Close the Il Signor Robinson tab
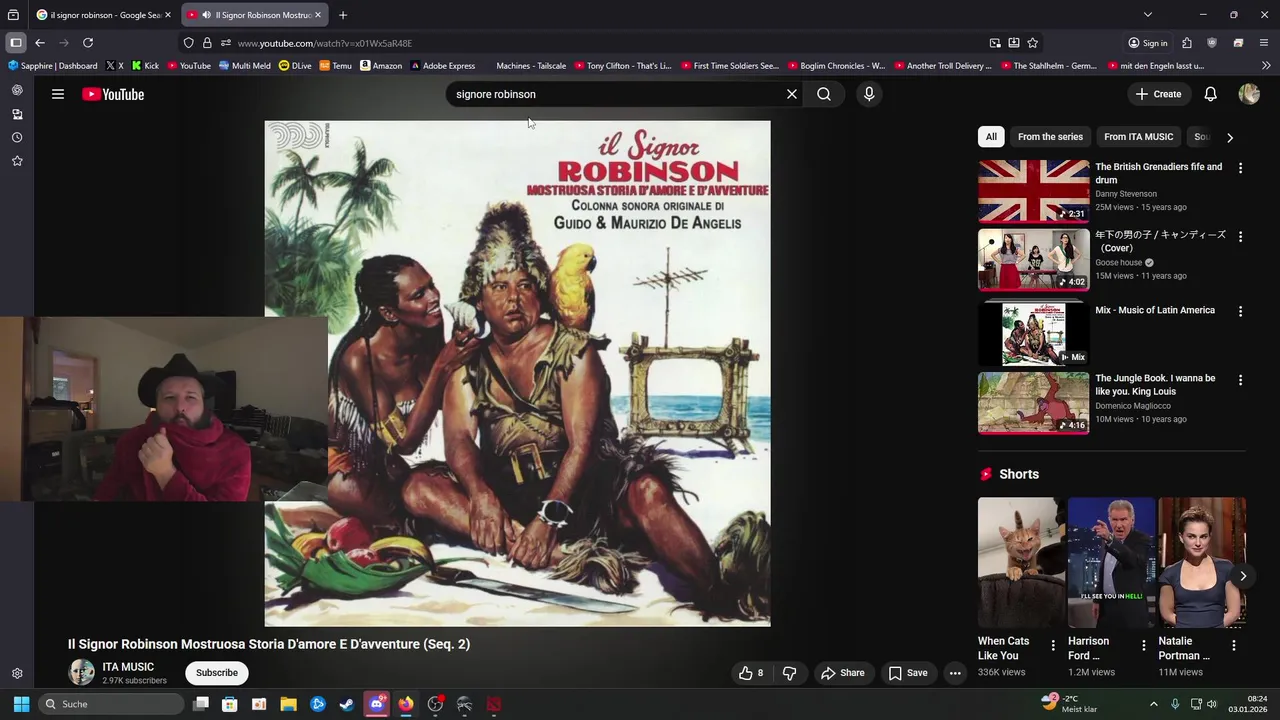The image size is (1280, 720). [318, 15]
